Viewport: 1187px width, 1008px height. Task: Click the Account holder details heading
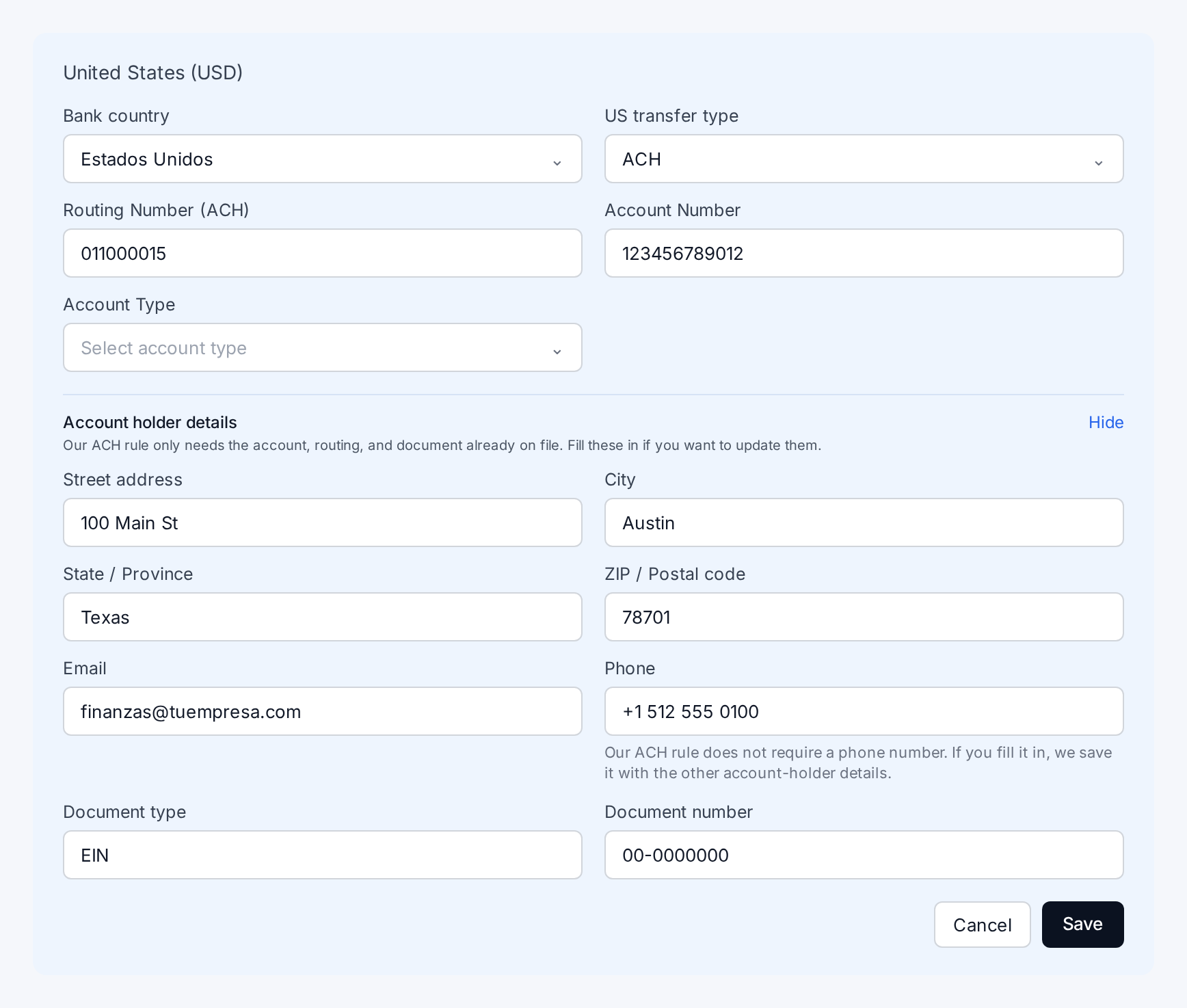[x=150, y=423]
